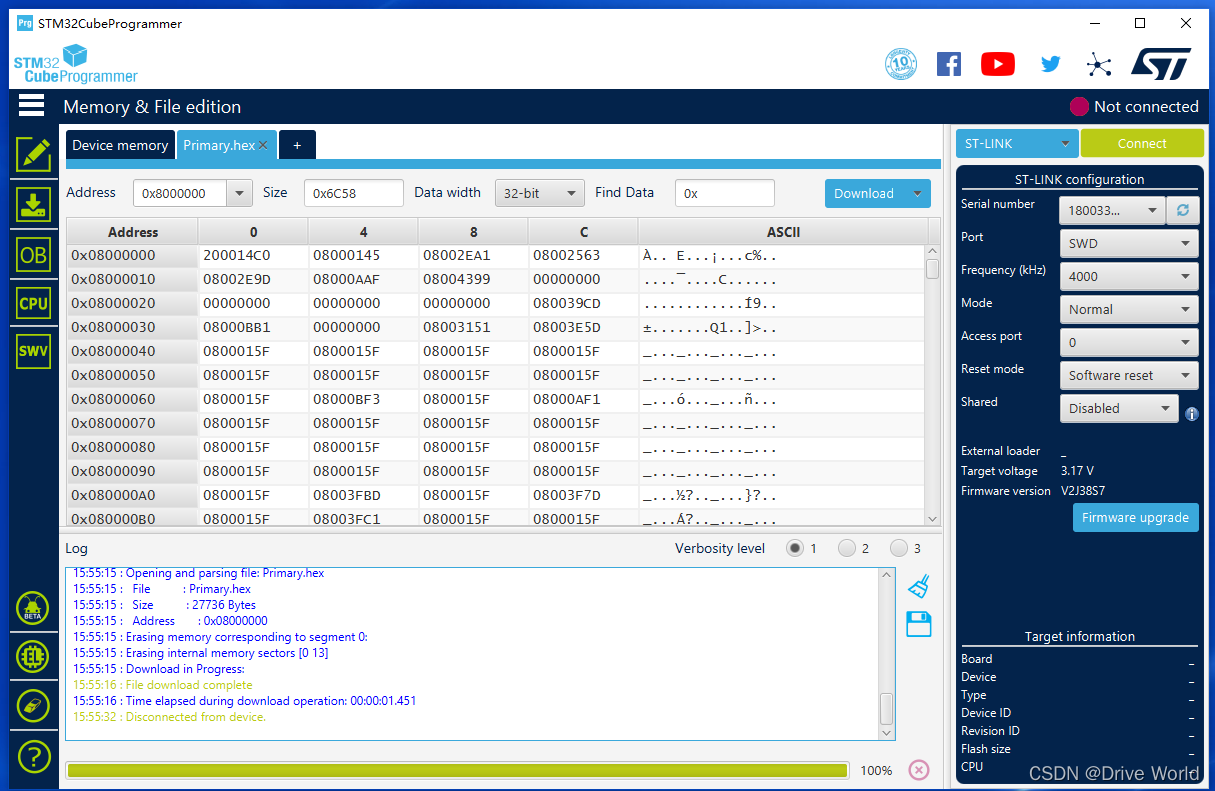Open Memory & File edition pencil icon
The height and width of the screenshot is (791, 1215).
click(x=33, y=154)
